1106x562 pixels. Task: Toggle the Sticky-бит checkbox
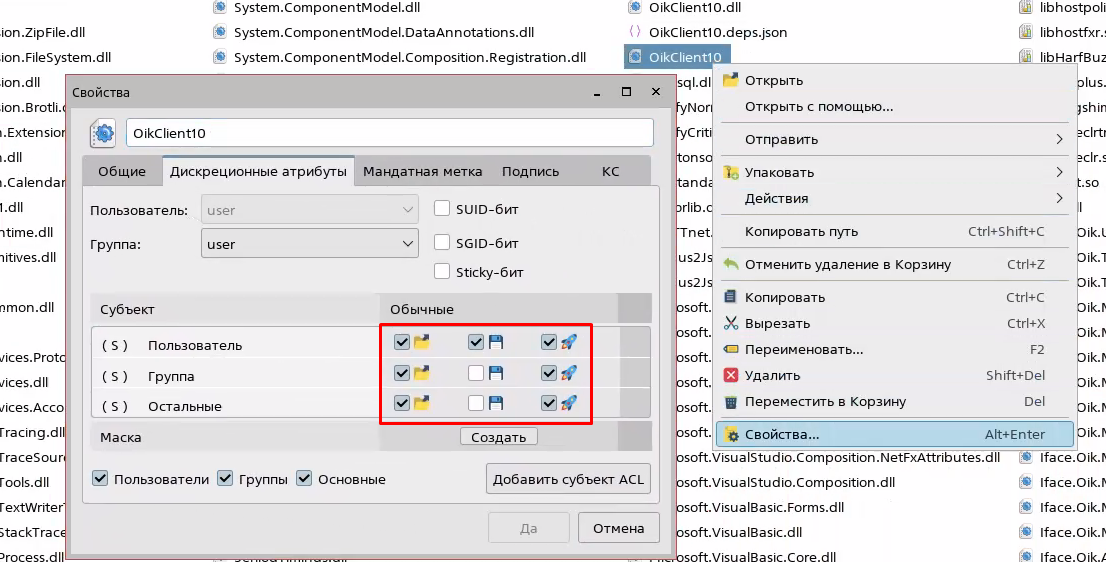click(442, 271)
